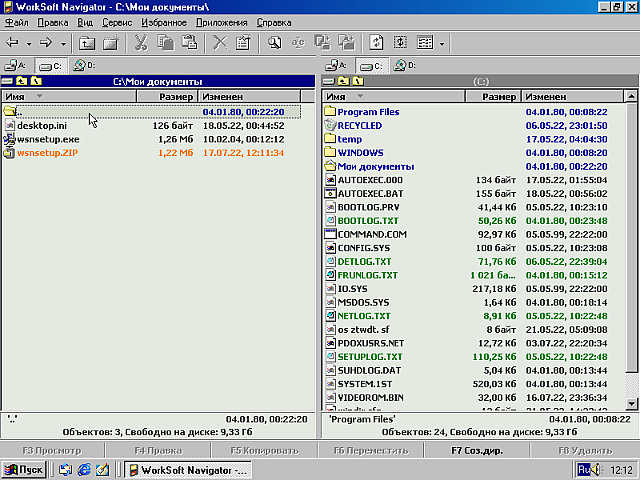Click the Search magnifier toolbar icon

tap(274, 43)
